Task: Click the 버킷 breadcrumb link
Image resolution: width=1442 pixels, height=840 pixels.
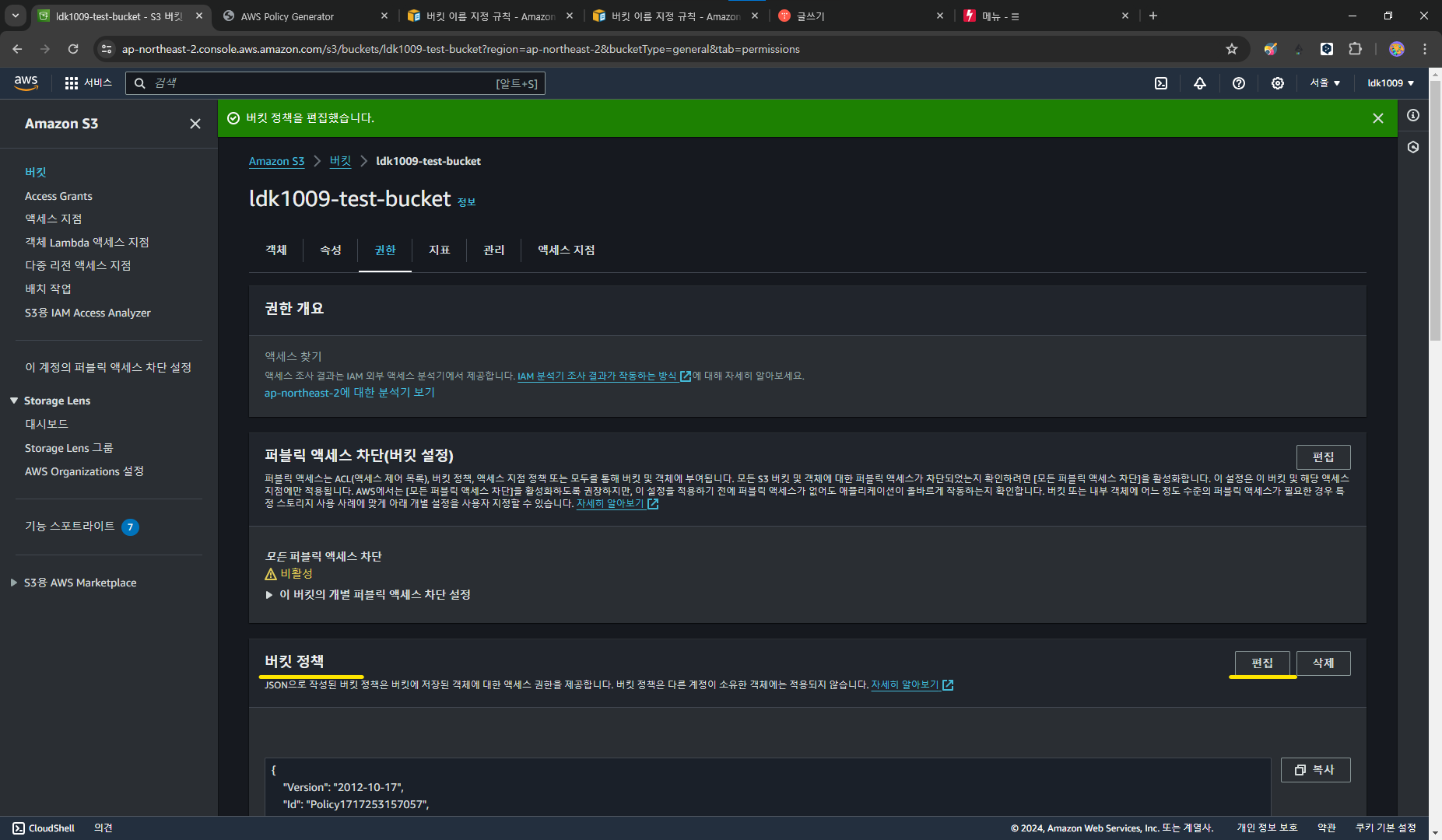Action: [x=340, y=162]
